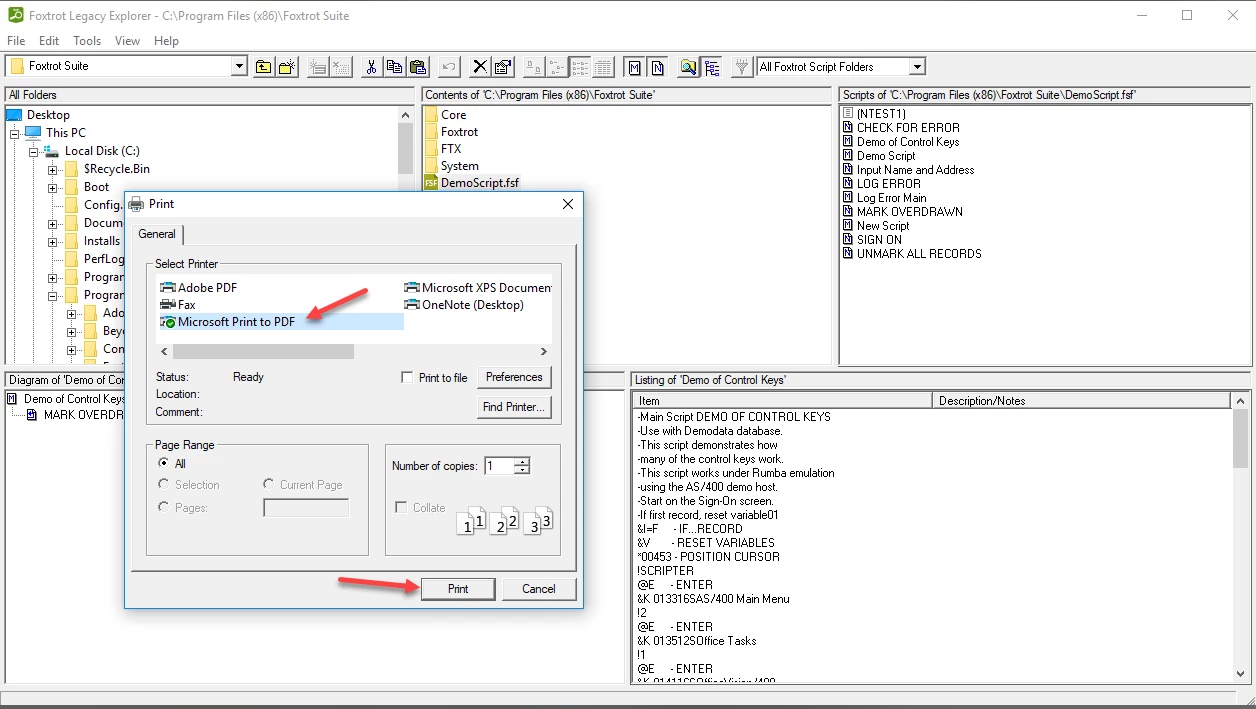Select the Details view toolbar icon

tap(603, 67)
